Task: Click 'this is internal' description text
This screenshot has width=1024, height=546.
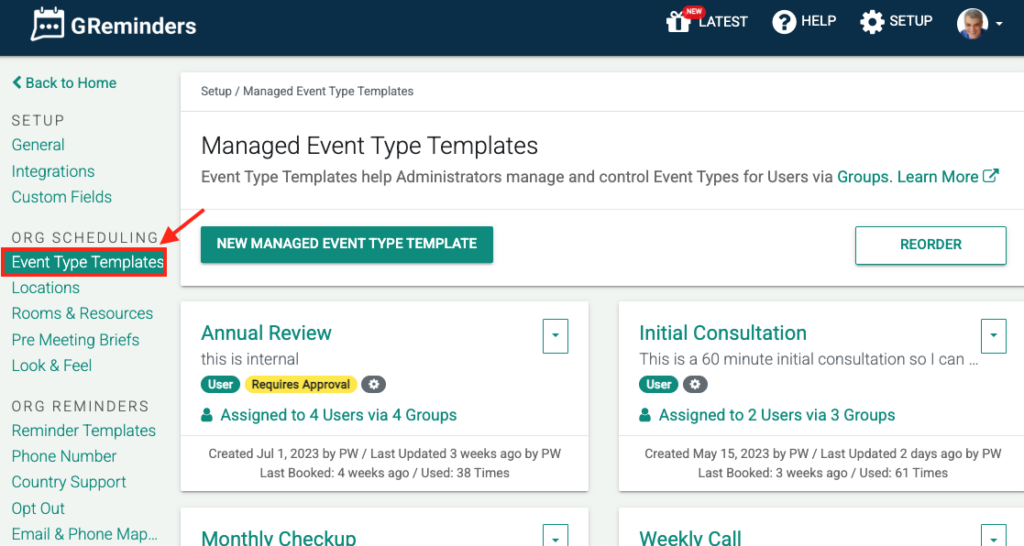Action: (x=249, y=359)
